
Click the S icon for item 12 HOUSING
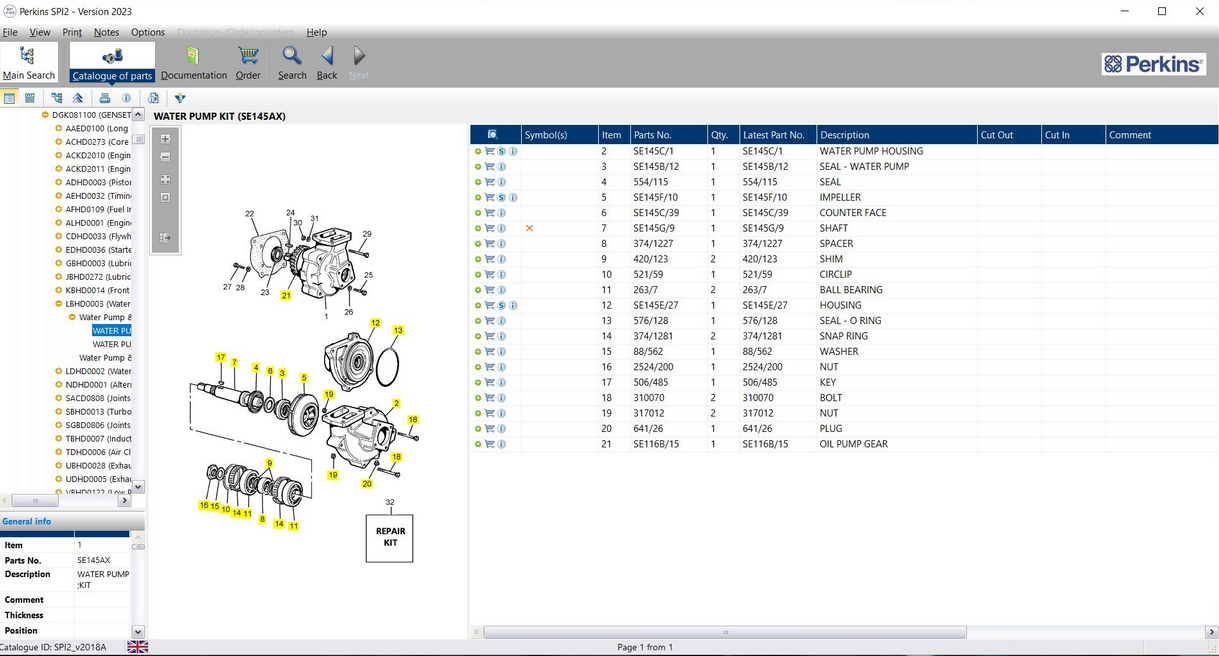click(x=501, y=305)
